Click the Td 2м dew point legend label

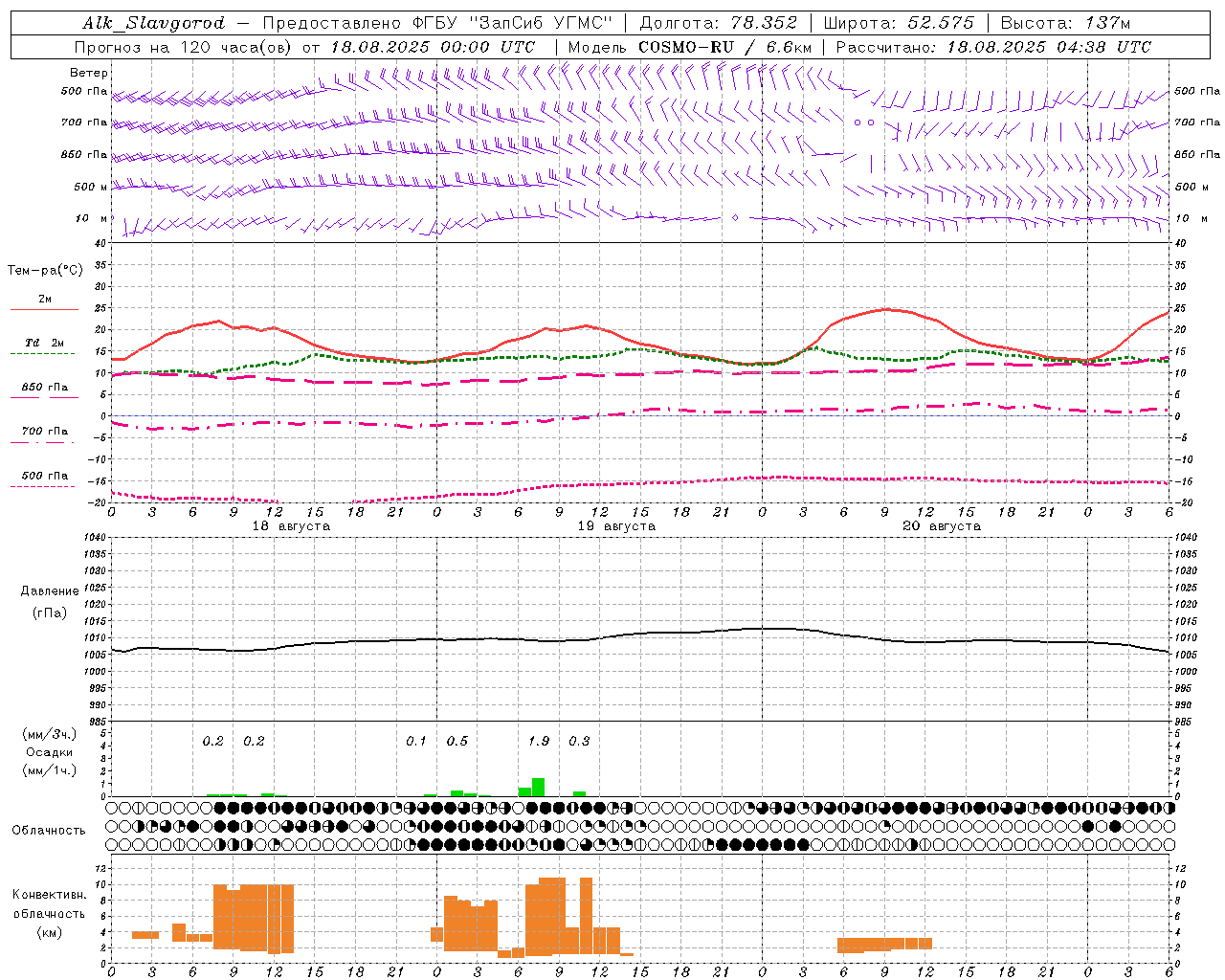44,343
